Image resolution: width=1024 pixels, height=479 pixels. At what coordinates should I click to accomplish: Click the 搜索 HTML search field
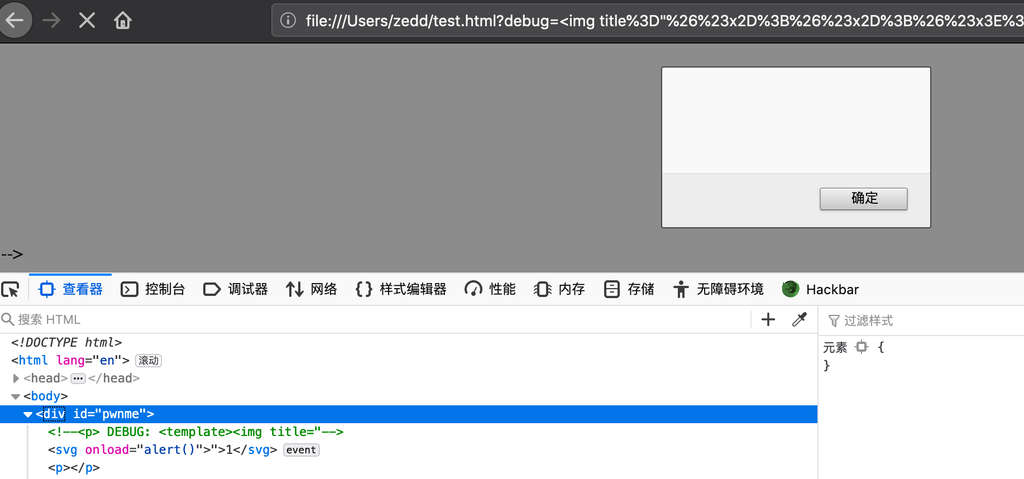376,320
